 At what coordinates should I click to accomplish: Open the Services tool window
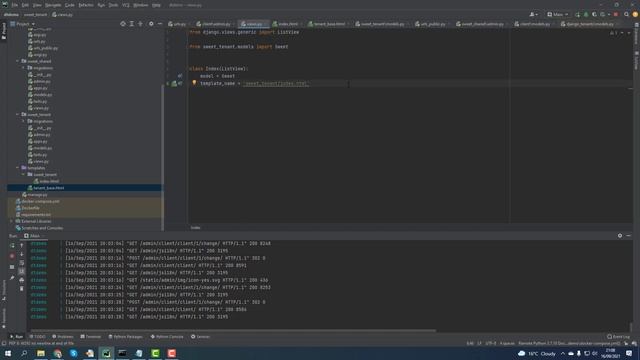coord(200,337)
